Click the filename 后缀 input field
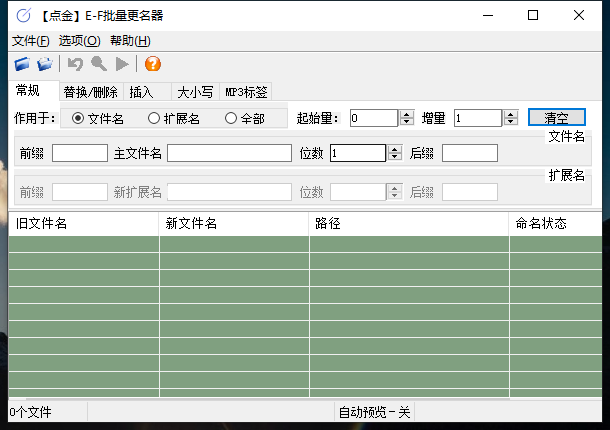 click(x=470, y=153)
